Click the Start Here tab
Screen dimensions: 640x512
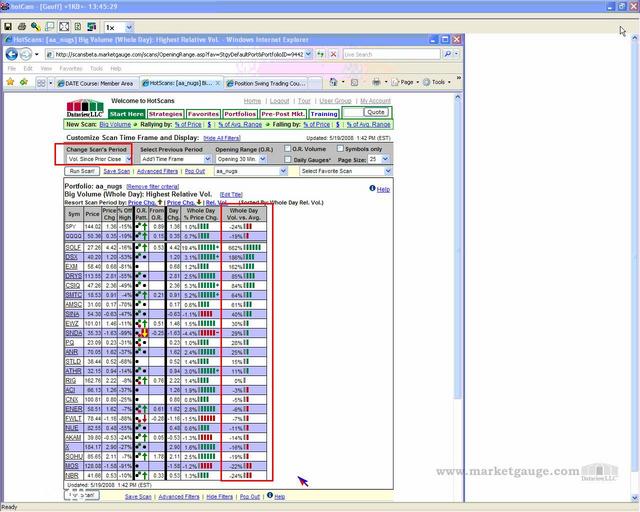click(127, 114)
